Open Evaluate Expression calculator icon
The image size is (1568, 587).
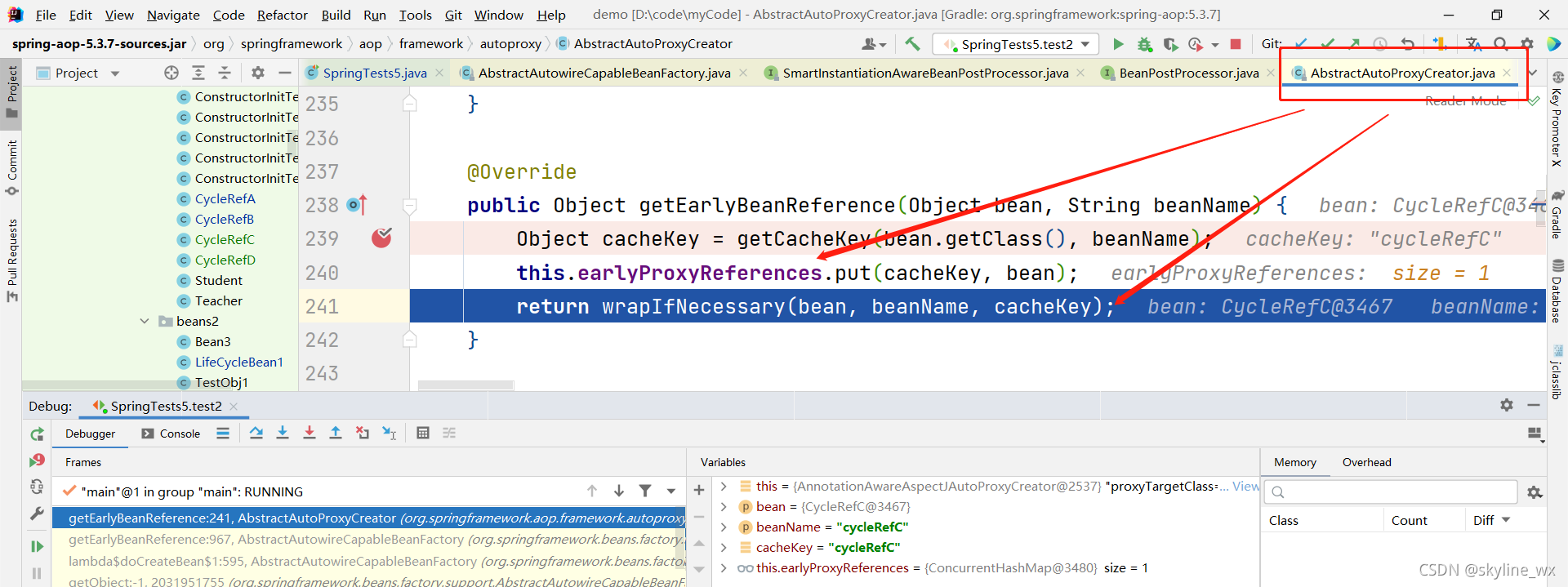[x=423, y=433]
